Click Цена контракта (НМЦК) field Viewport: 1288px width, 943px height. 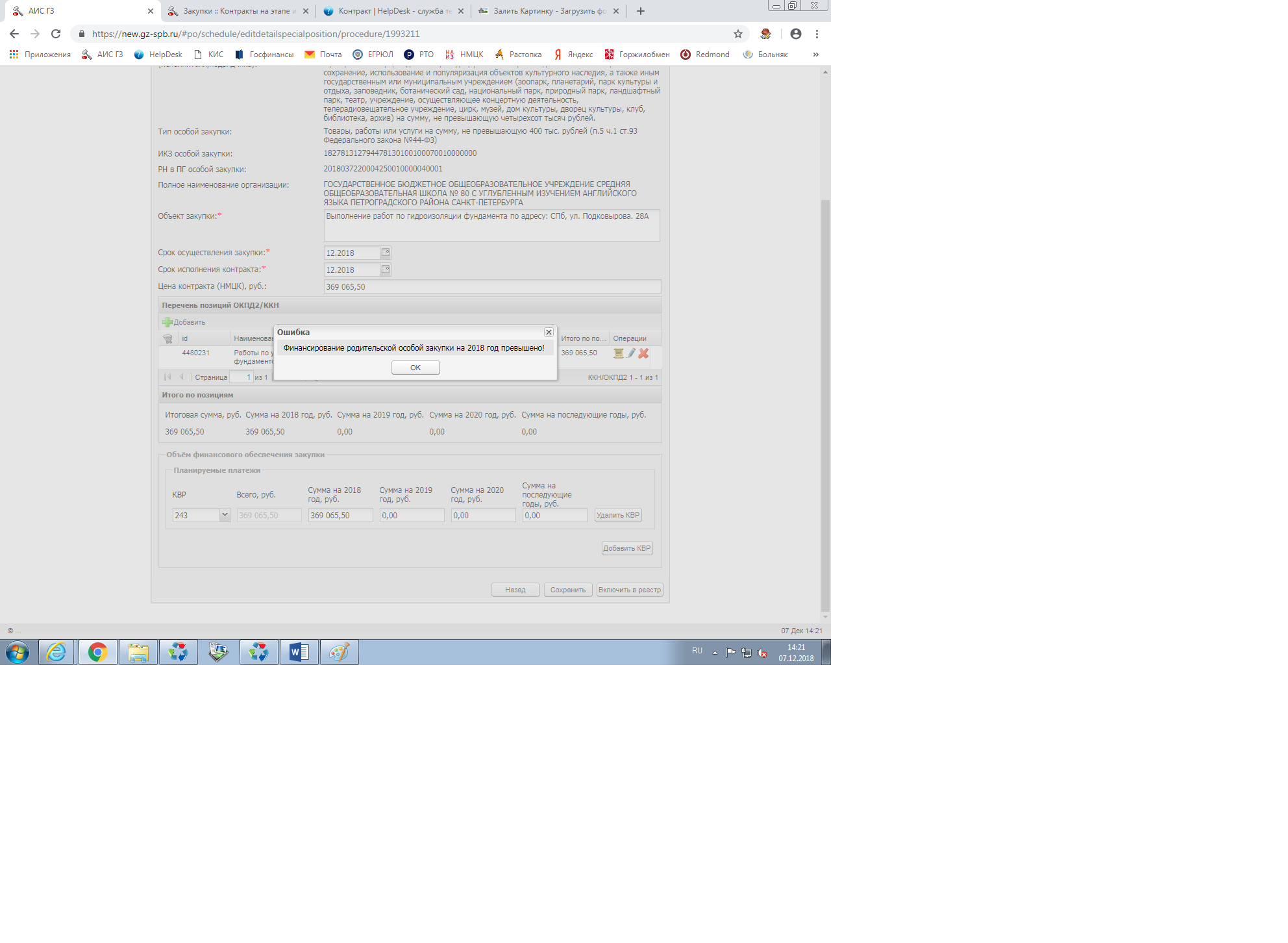492,286
